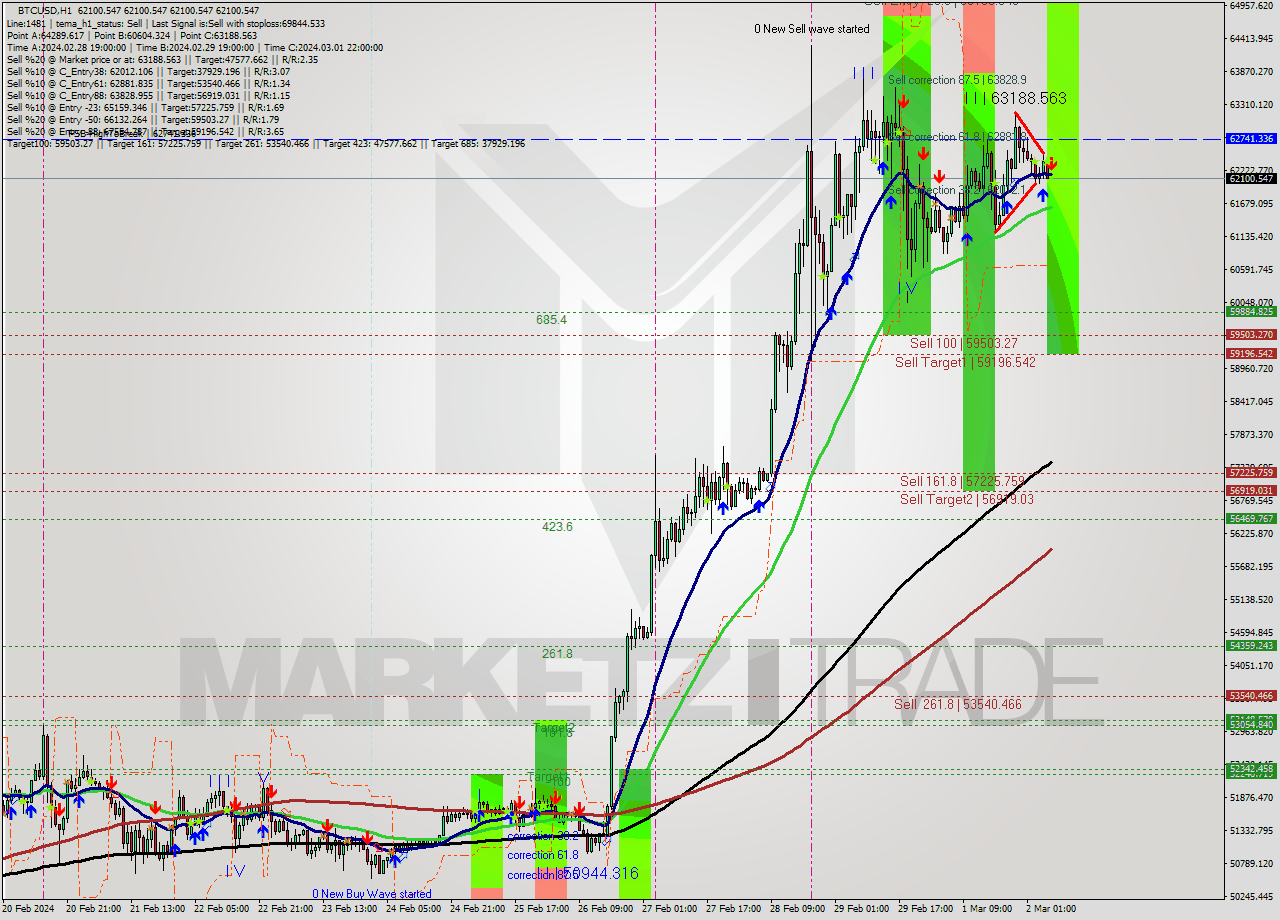Click the 64957.025 top axis price
Viewport: 1280px width, 920px height.
coord(1251,6)
